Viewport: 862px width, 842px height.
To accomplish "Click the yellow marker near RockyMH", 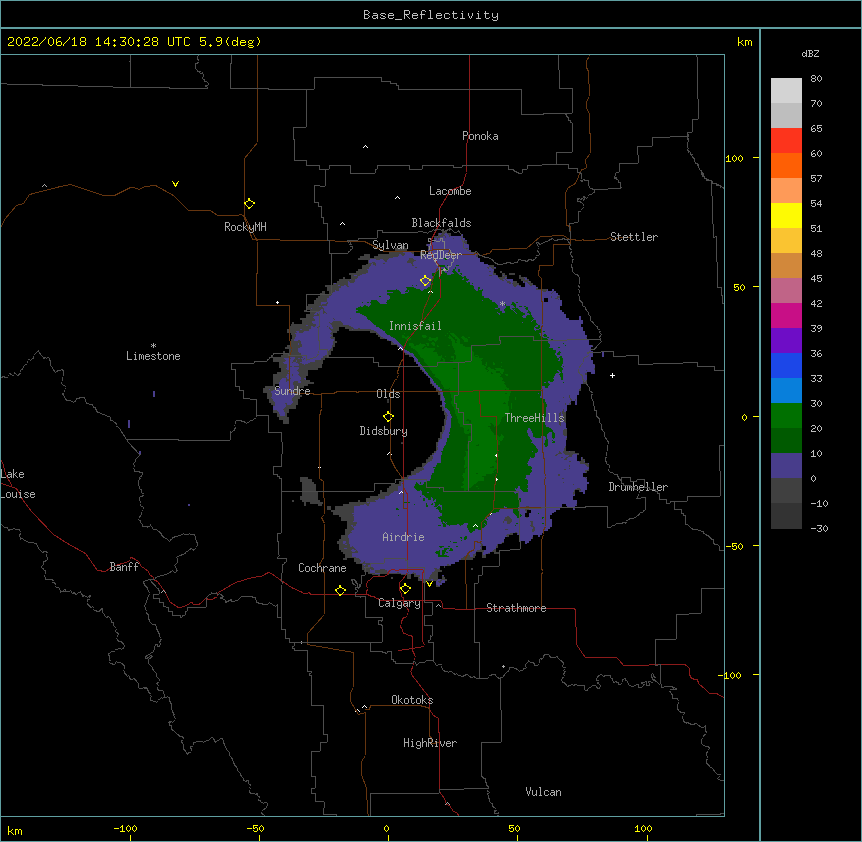I will (x=250, y=204).
